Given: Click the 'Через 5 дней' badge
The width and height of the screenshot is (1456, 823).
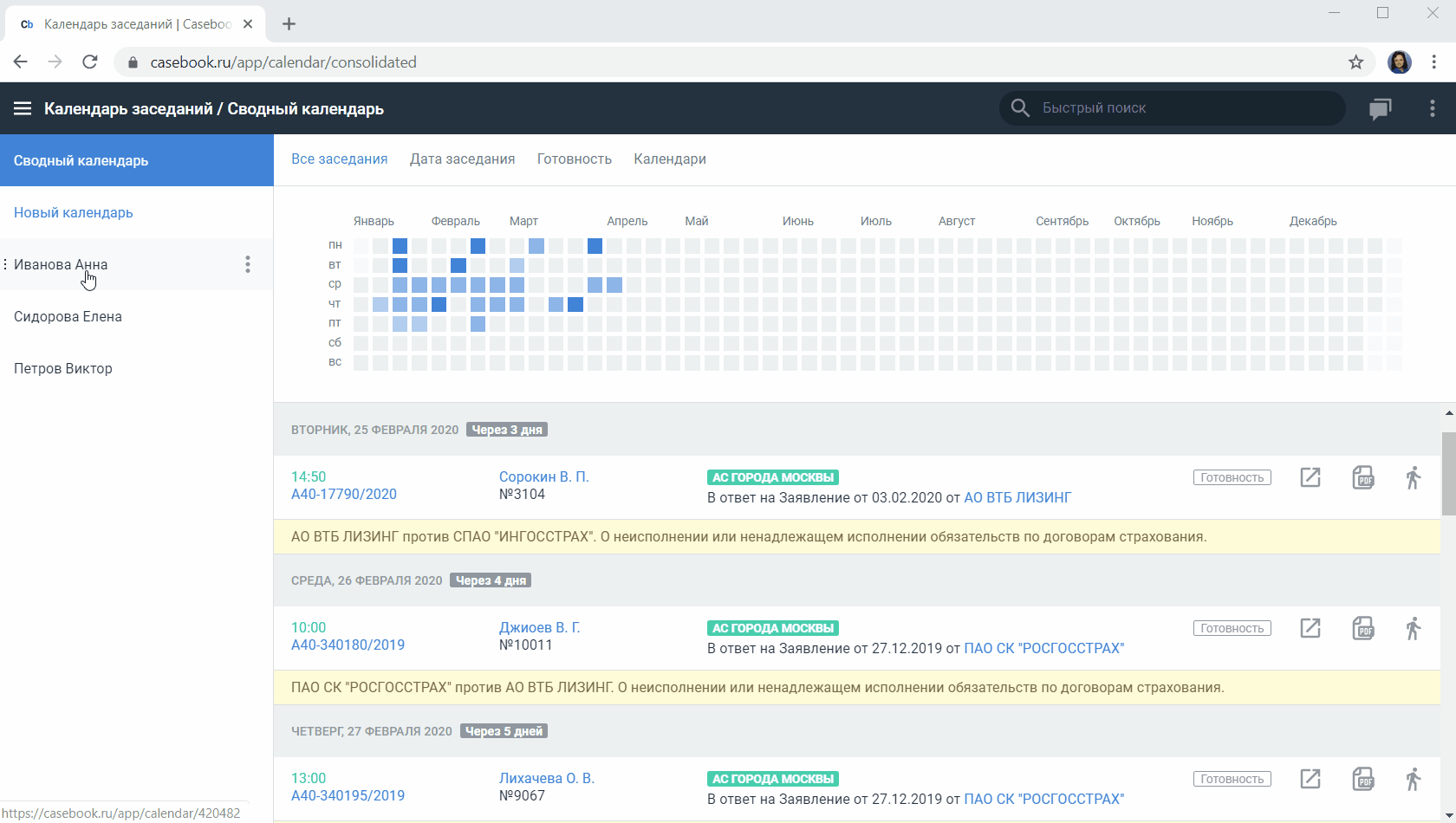Looking at the screenshot, I should 504,731.
